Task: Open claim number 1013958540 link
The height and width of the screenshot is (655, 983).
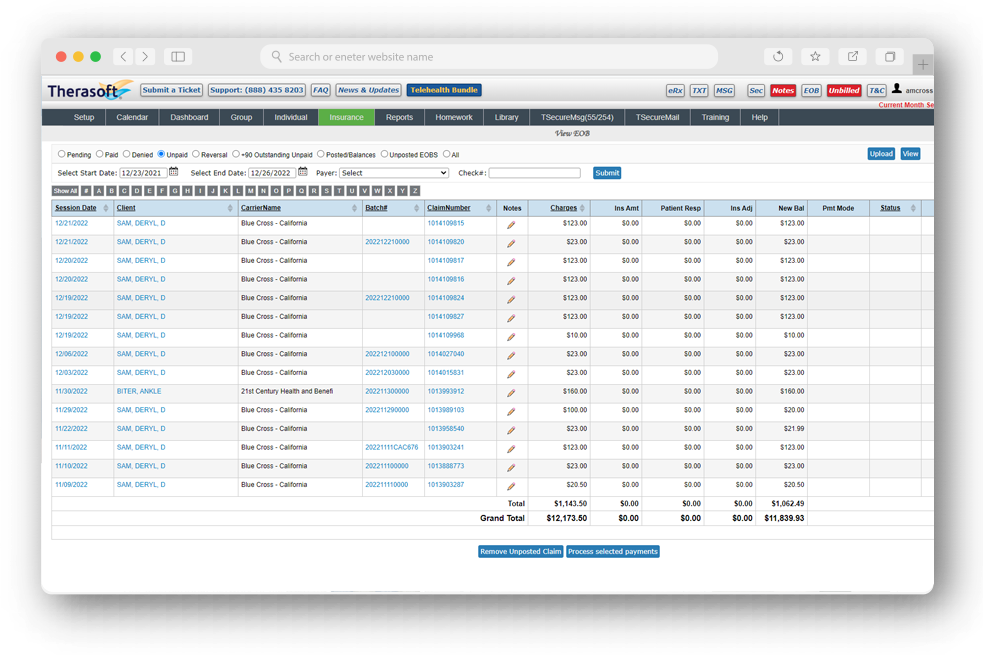Action: click(446, 429)
